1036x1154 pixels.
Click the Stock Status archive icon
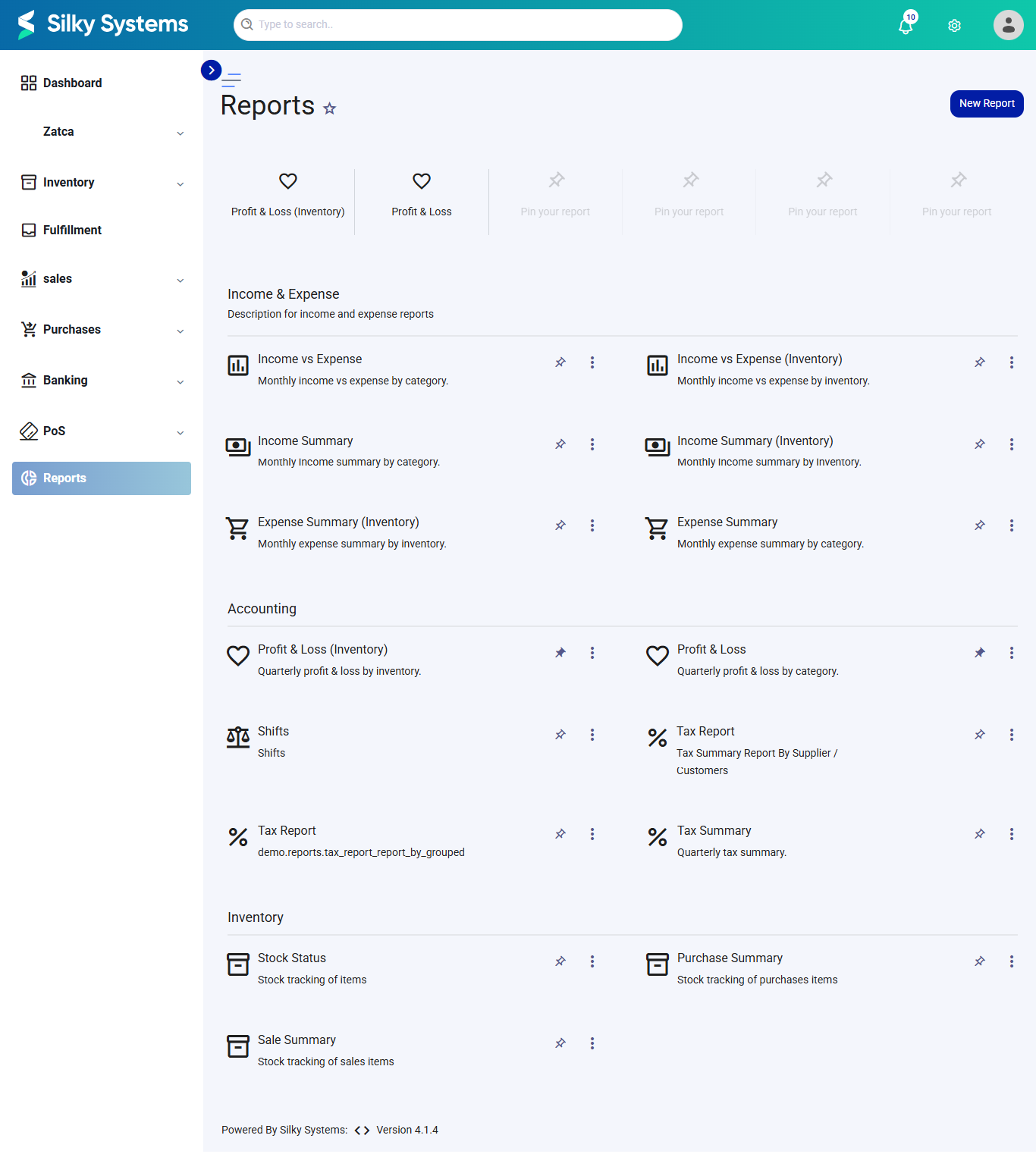pyautogui.click(x=238, y=964)
